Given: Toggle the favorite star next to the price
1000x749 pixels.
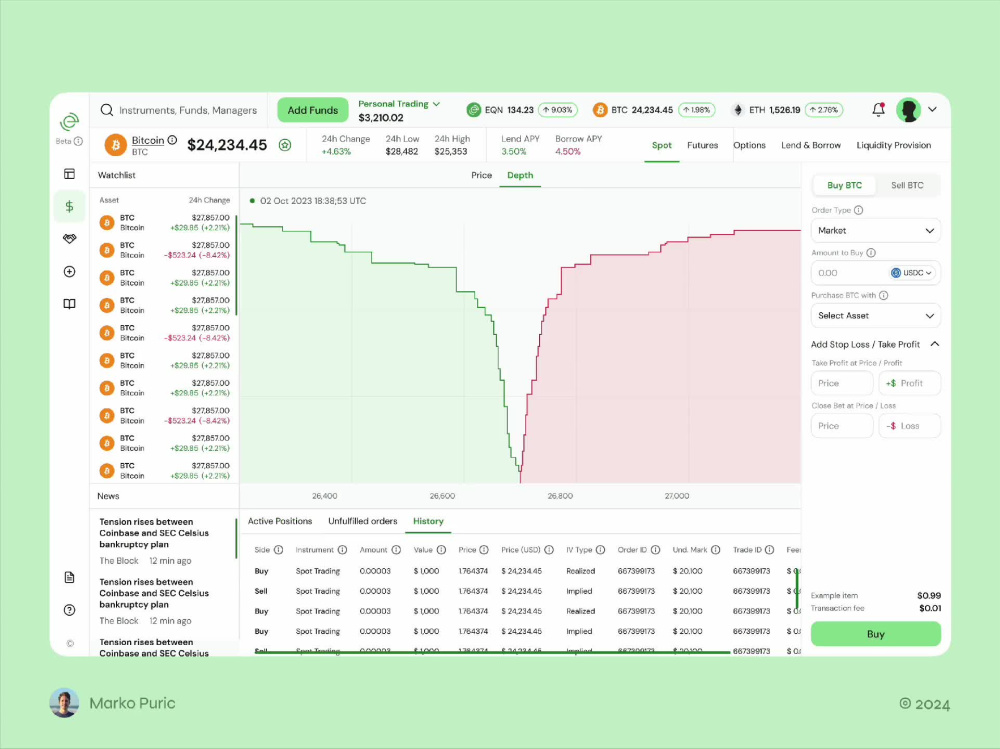Looking at the screenshot, I should tap(285, 145).
